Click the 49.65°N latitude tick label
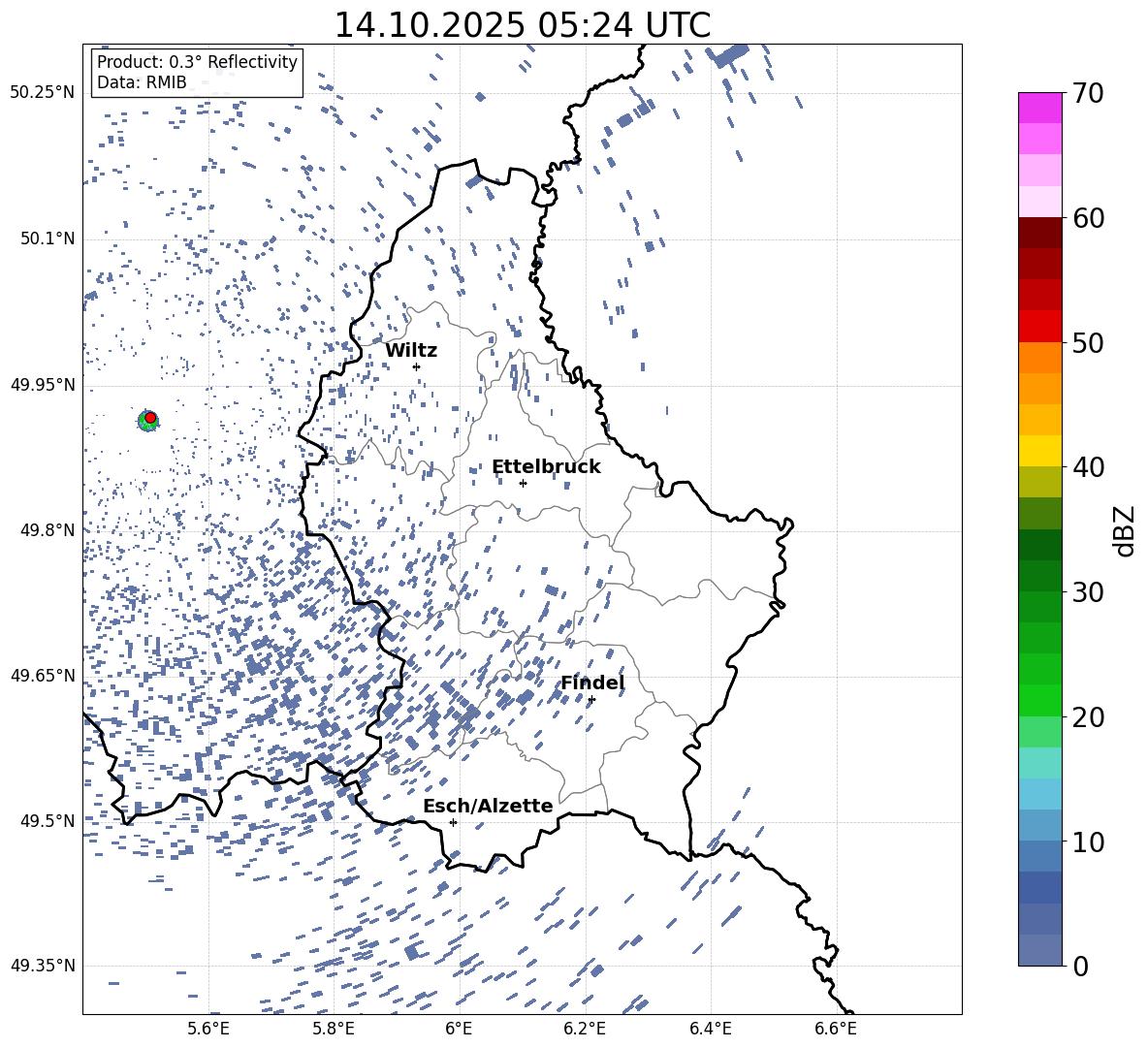The image size is (1148, 1048). [43, 676]
